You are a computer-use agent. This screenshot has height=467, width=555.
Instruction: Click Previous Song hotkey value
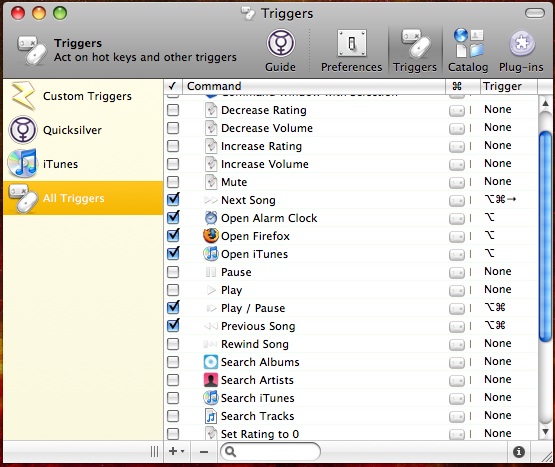point(495,325)
